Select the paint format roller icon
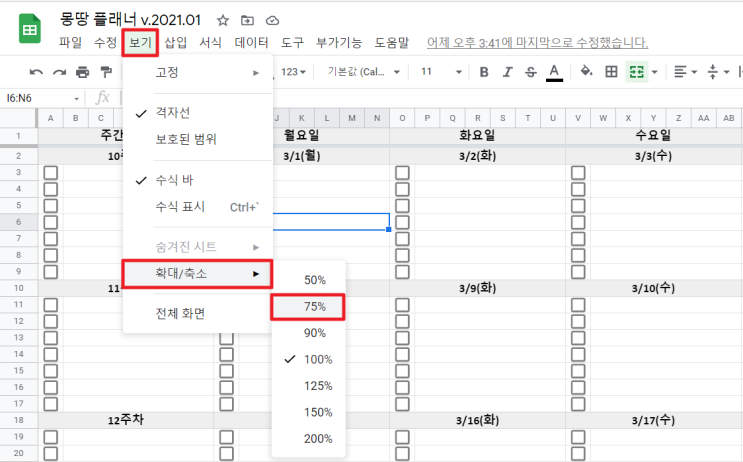743x462 pixels. [x=106, y=72]
